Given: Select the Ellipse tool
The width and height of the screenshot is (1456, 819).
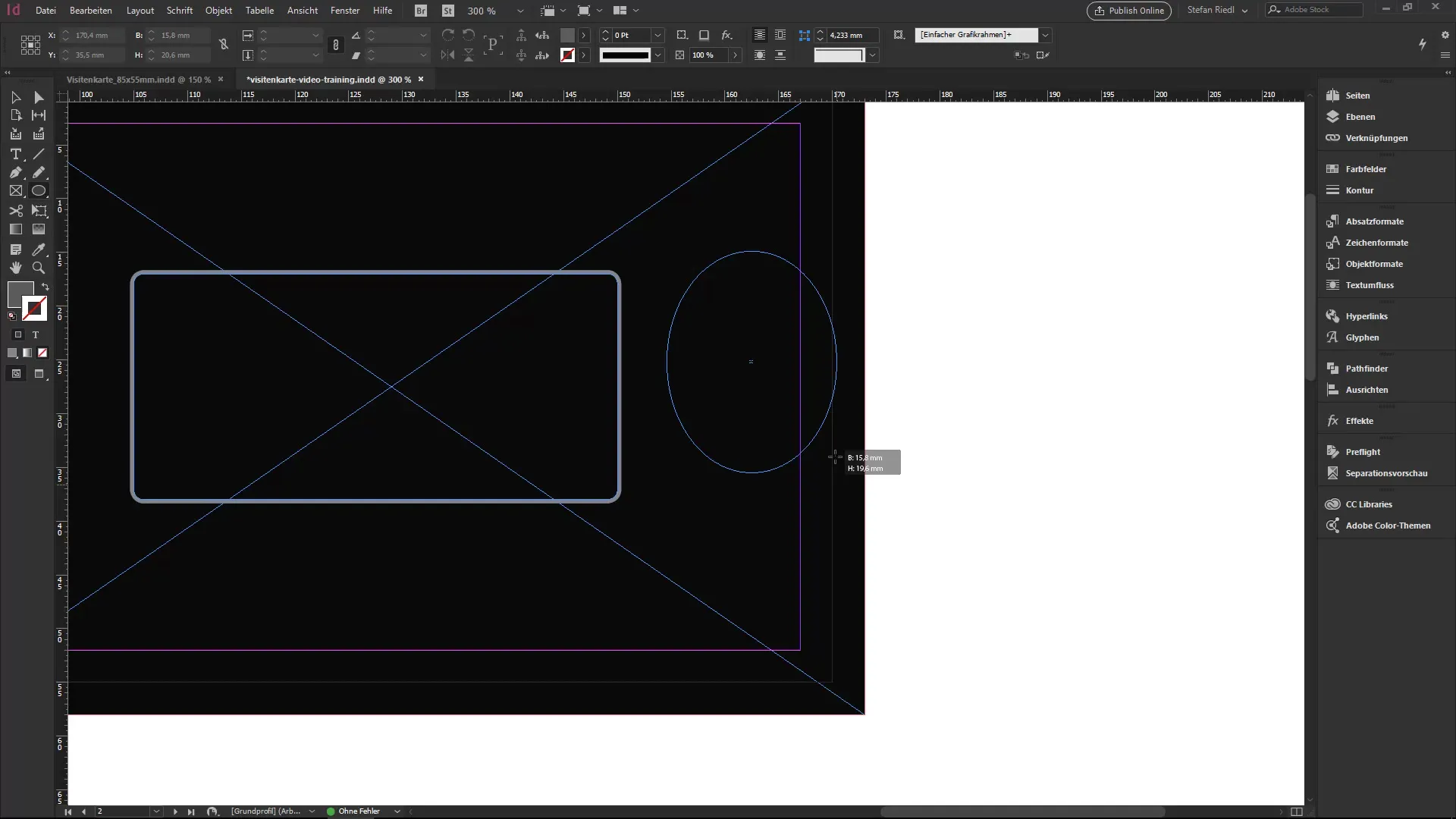Looking at the screenshot, I should (x=39, y=191).
